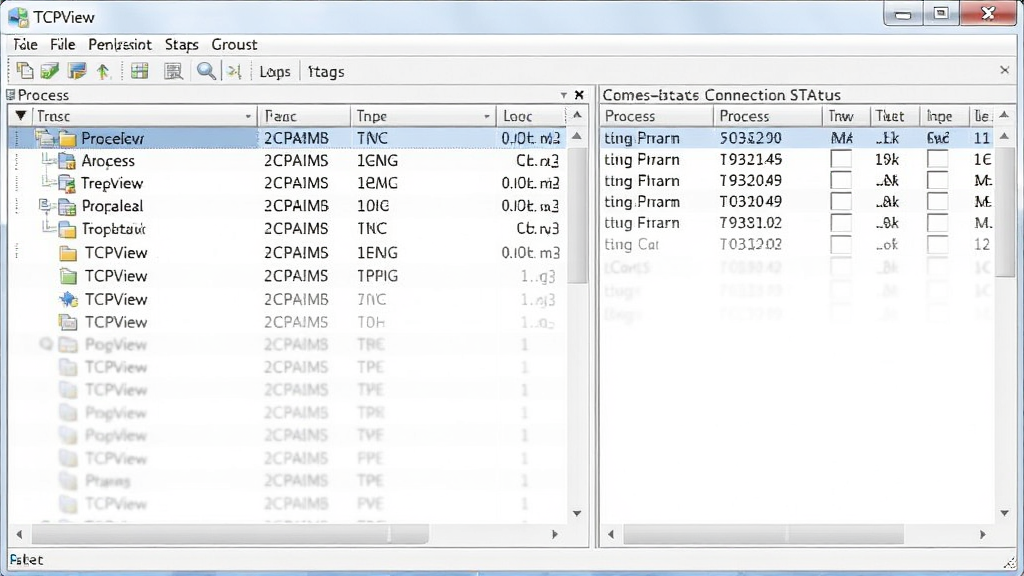Screen dimensions: 1024x576
Task: Open the File menu
Action: tap(63, 44)
